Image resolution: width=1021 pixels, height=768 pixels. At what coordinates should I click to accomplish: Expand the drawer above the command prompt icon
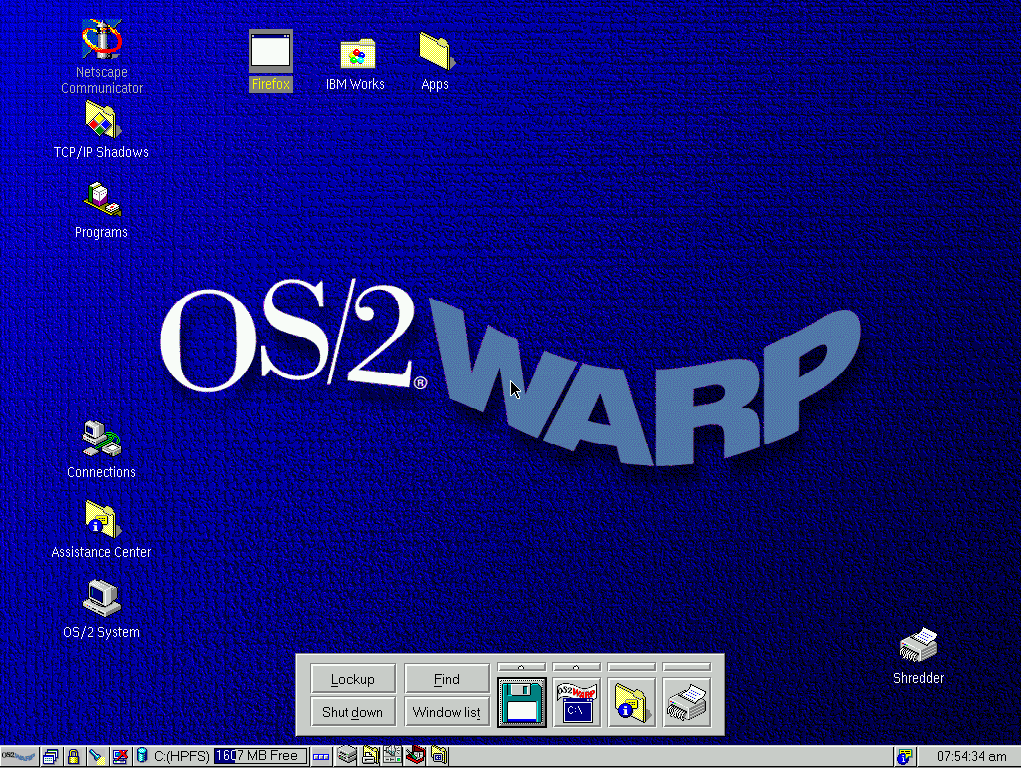coord(576,668)
